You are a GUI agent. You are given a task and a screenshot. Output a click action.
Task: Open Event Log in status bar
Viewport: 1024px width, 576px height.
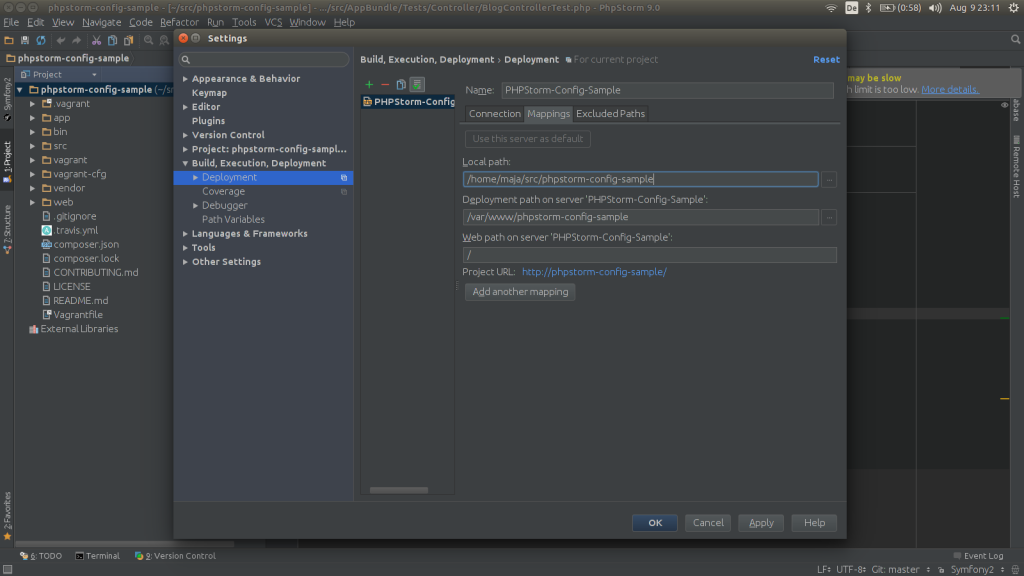(978, 556)
